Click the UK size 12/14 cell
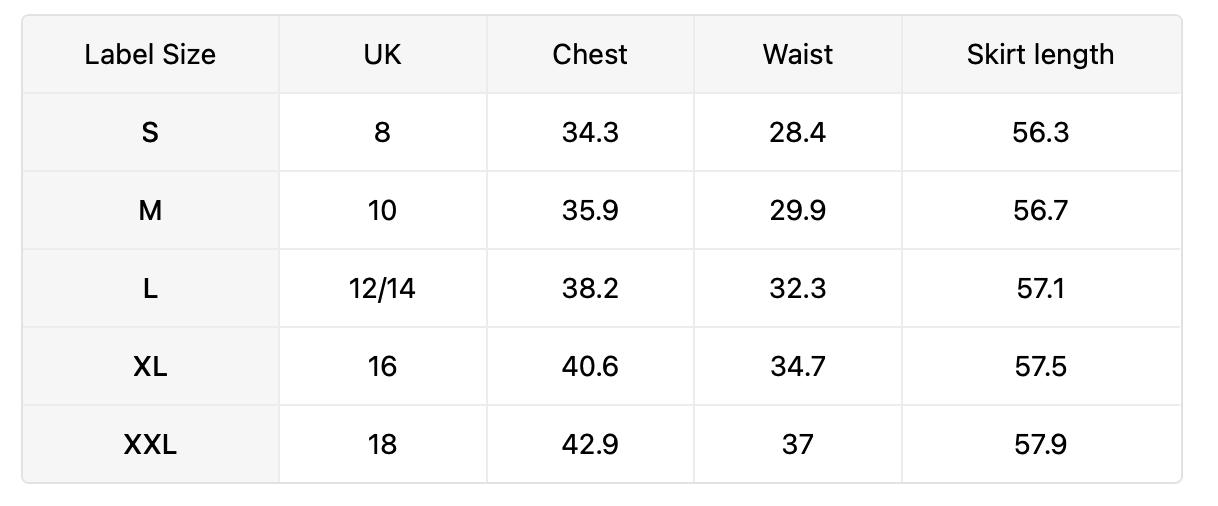The image size is (1218, 506). pyautogui.click(x=383, y=288)
